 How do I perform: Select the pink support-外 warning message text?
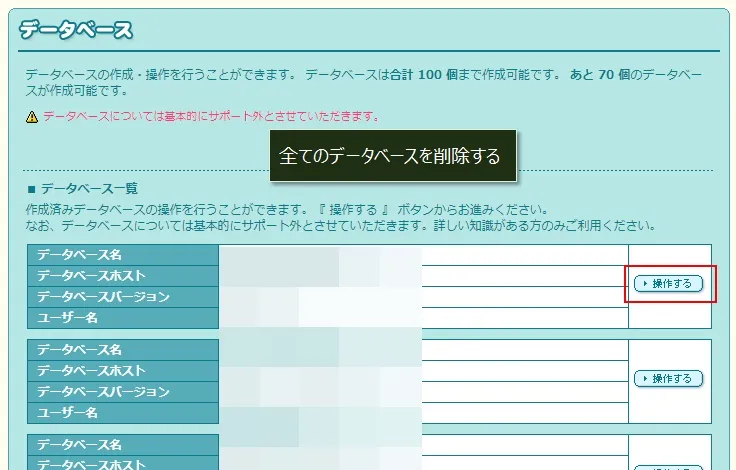[212, 116]
